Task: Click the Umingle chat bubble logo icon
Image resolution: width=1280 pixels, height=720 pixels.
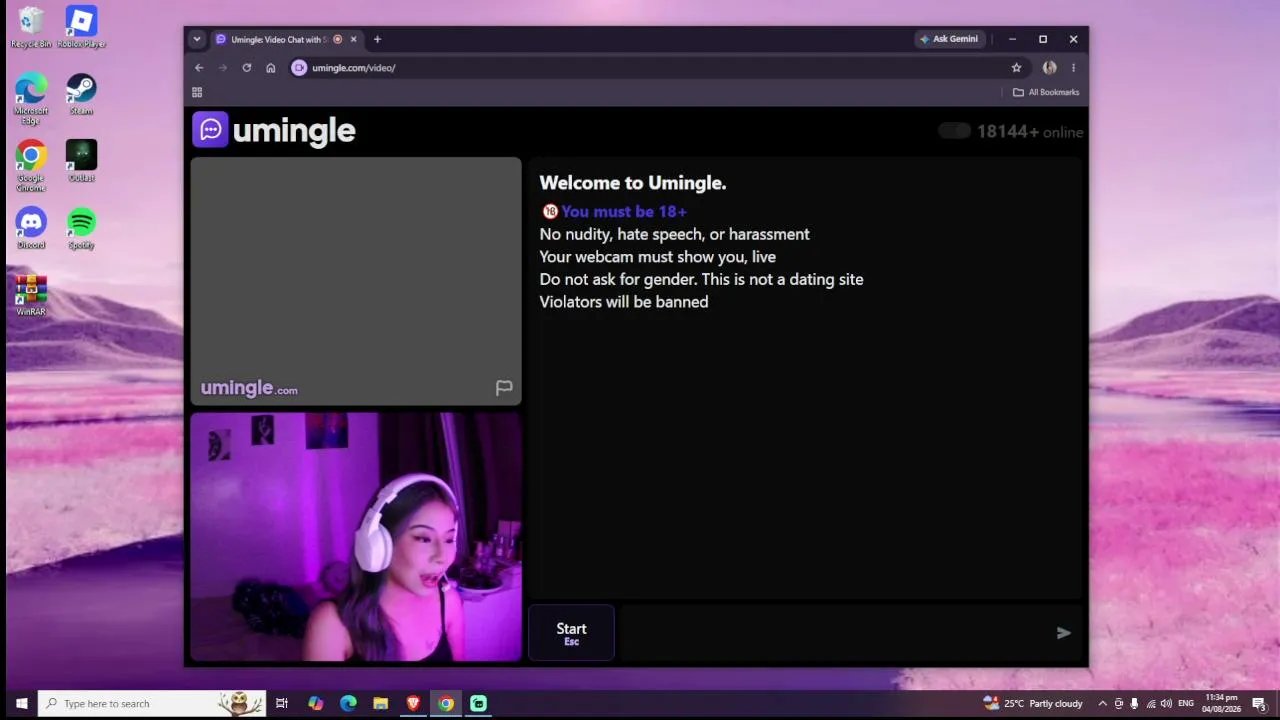Action: coord(210,130)
